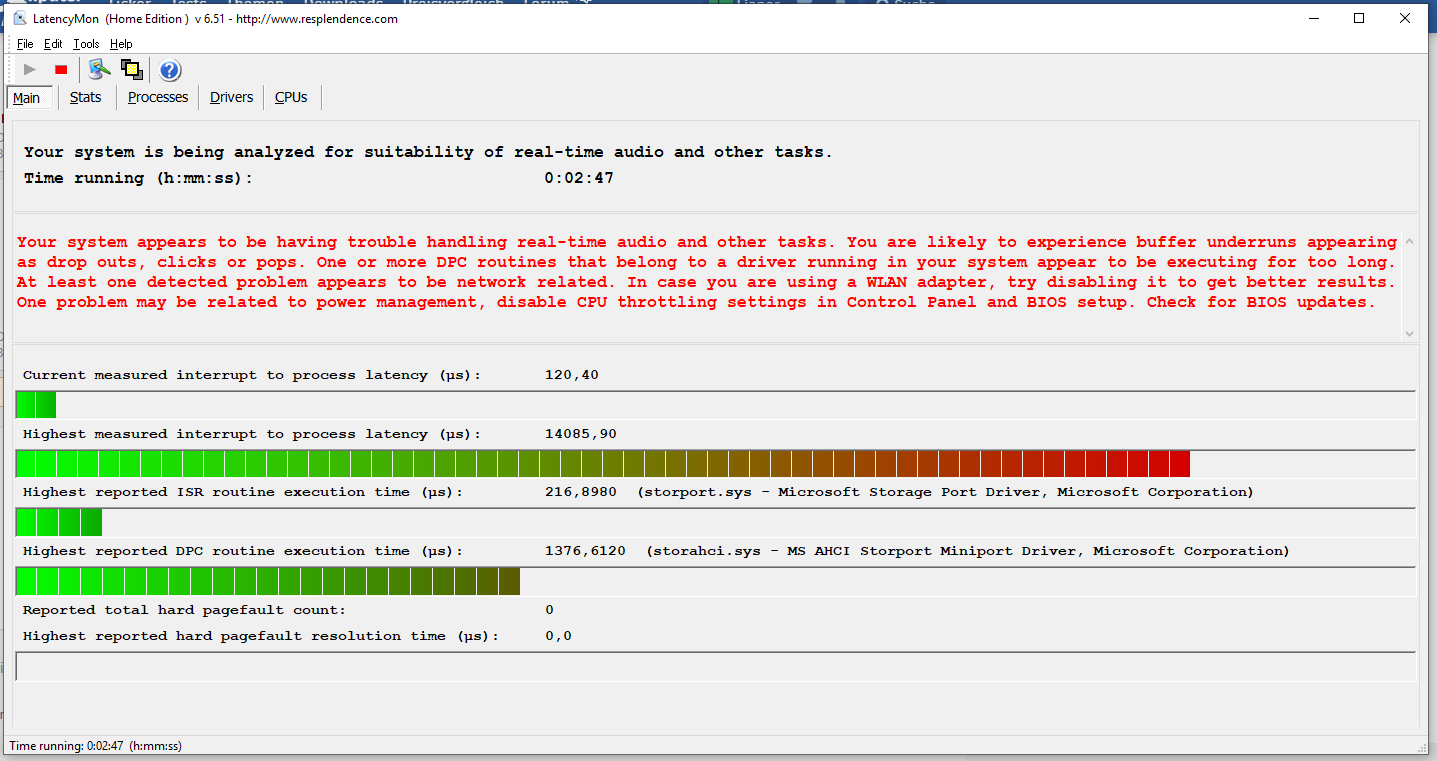Viewport: 1437px width, 761px height.
Task: Click the elapsed time value 0:02:47 at the top
Action: [579, 178]
